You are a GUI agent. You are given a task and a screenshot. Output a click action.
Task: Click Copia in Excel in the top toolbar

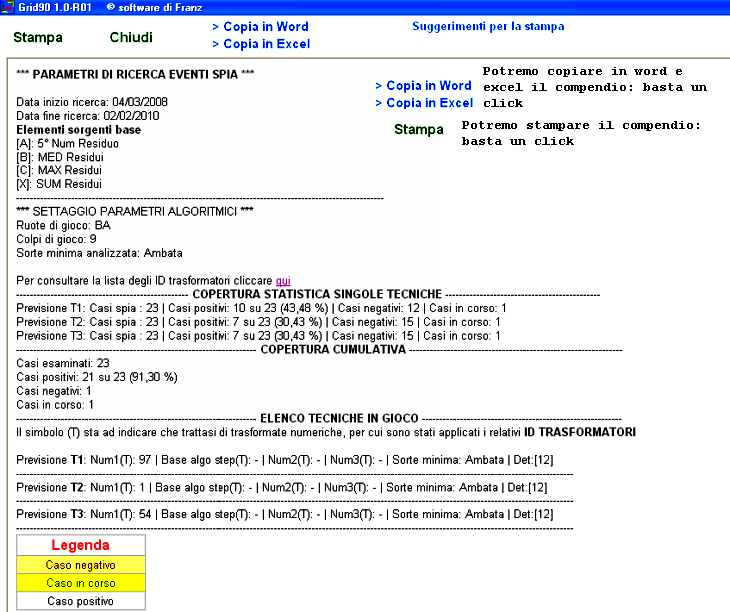[261, 44]
